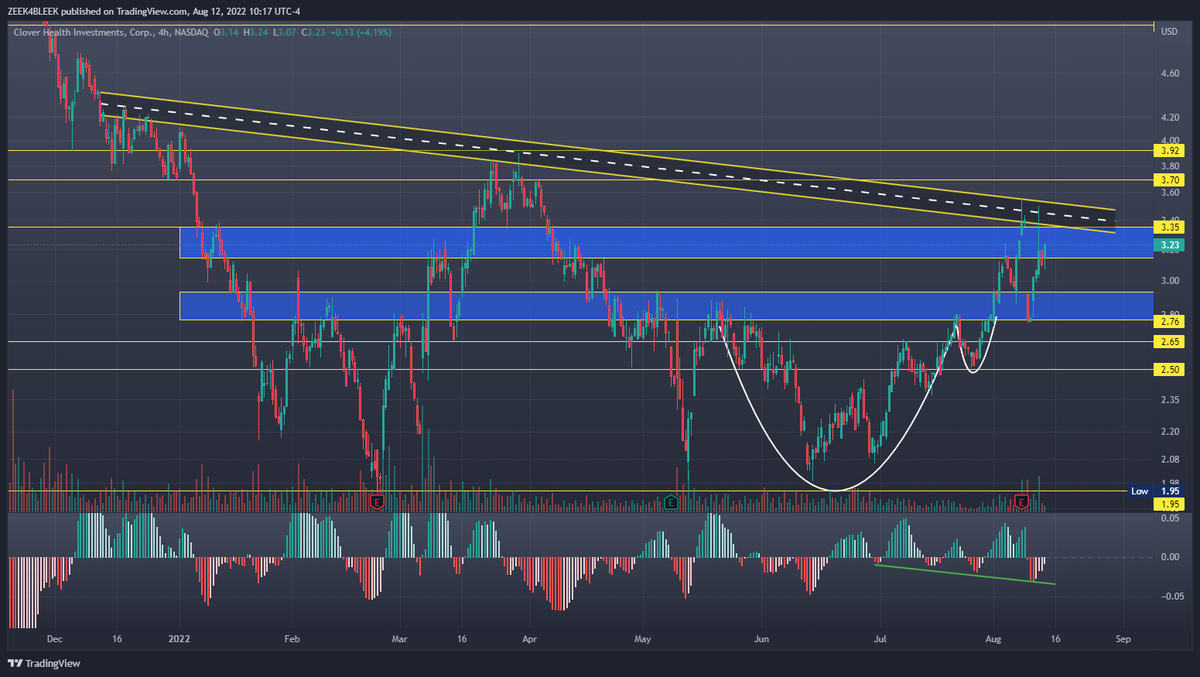Click the Jul date label

881,637
